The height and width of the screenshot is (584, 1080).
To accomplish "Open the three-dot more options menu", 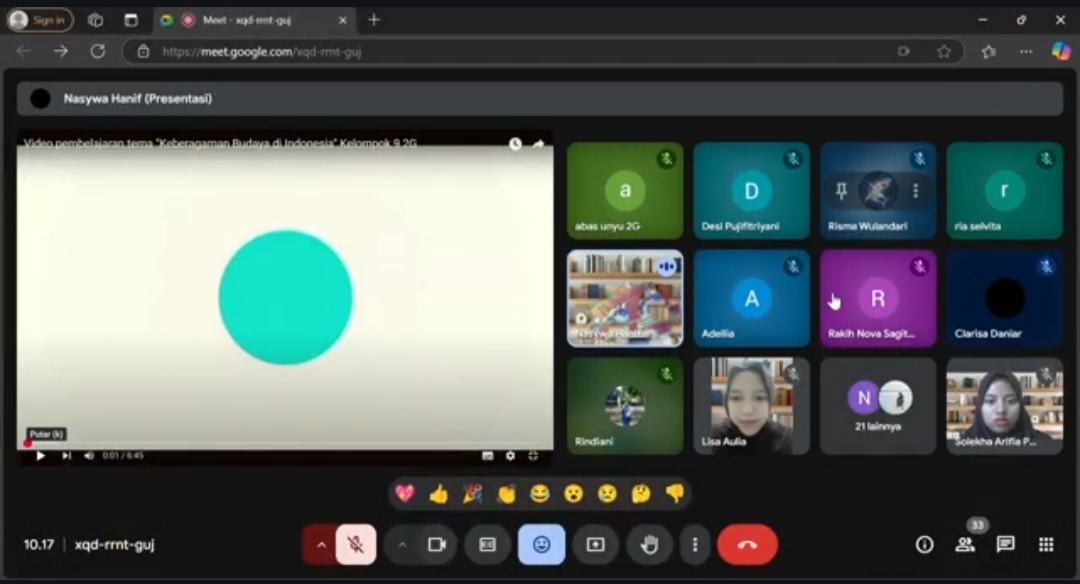I will pos(695,545).
